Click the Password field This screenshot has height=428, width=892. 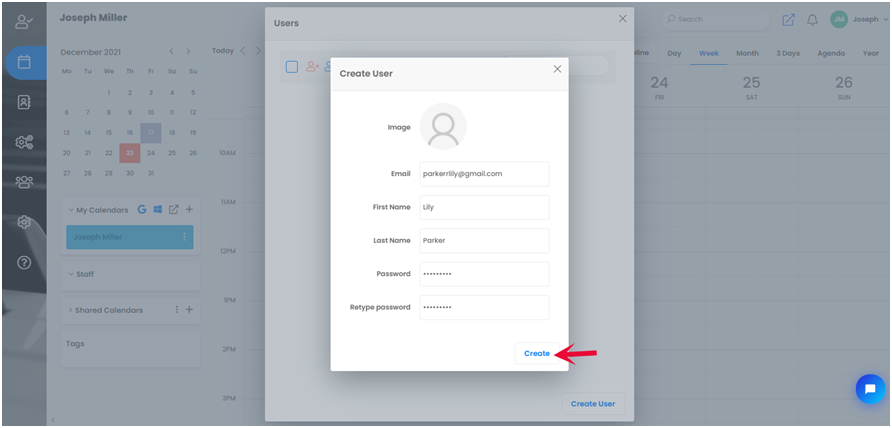[x=484, y=274]
